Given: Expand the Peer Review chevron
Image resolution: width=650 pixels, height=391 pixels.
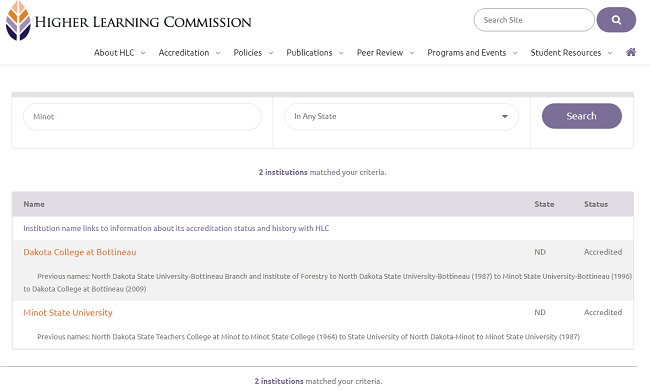Looking at the screenshot, I should point(412,53).
